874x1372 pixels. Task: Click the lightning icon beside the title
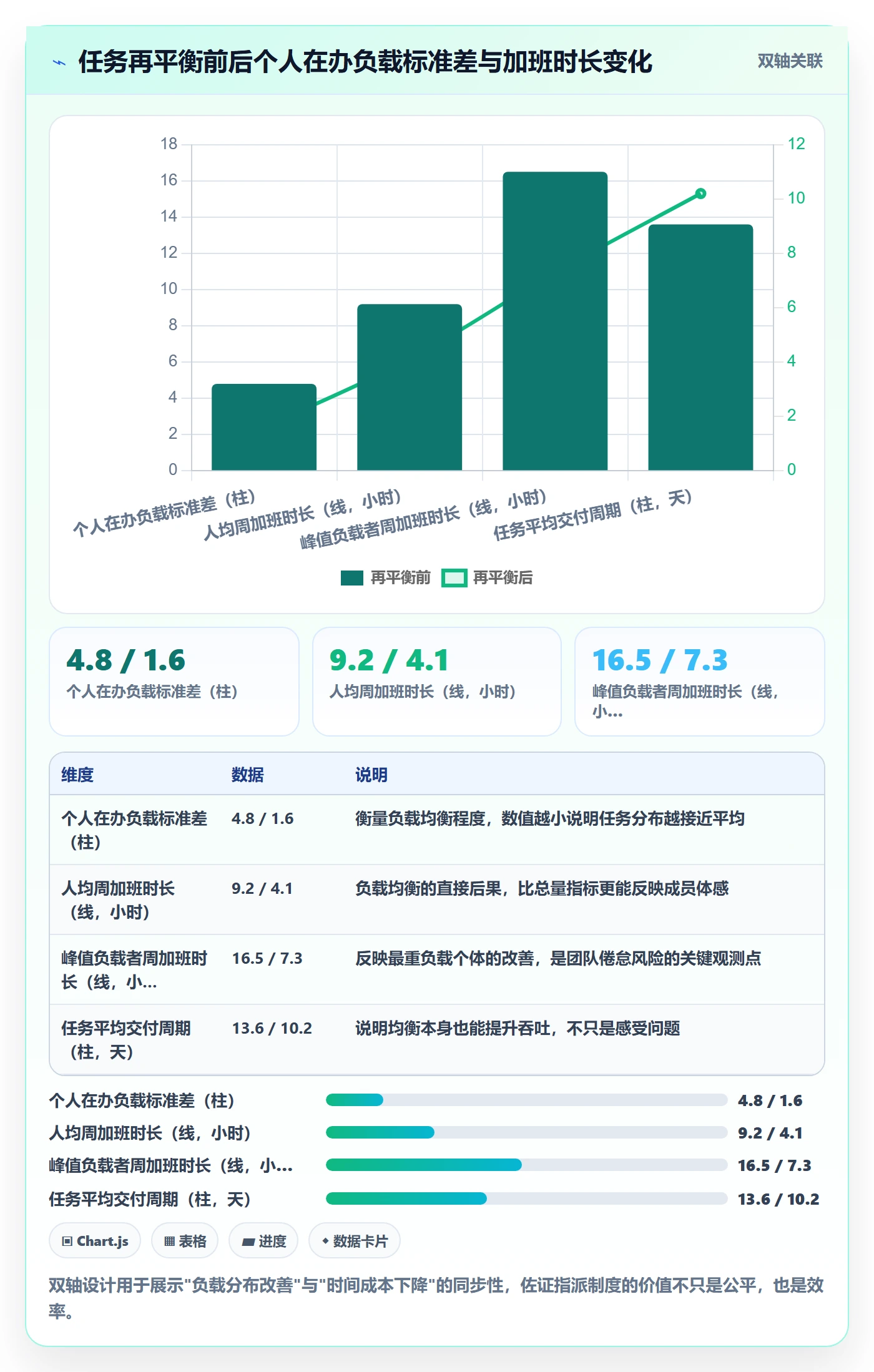[59, 62]
